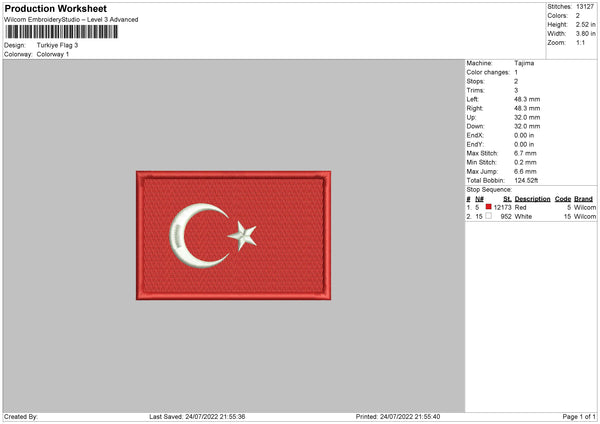Click the height value '2.52 in'
The height and width of the screenshot is (424, 600).
coord(585,24)
